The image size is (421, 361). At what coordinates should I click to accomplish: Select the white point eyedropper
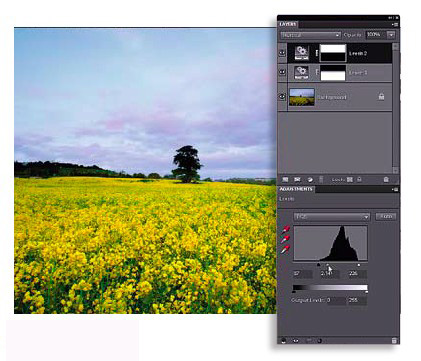286,249
